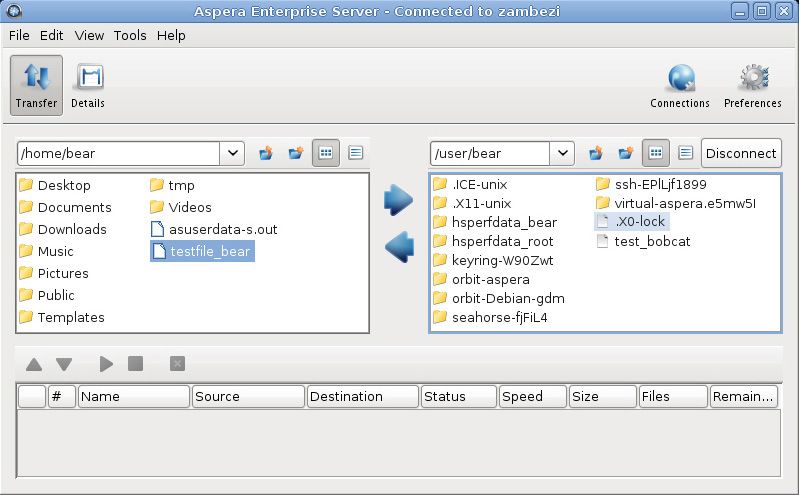Screen dimensions: 799x495
Task: Select the Templates folder
Action: coord(62,317)
